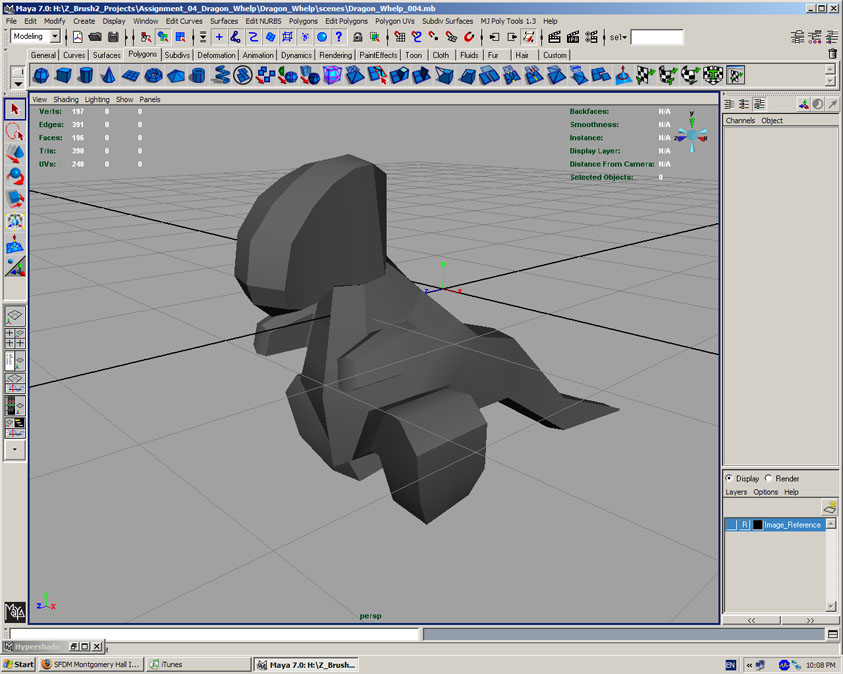843x674 pixels.
Task: Switch to the SFDM Montgomery Hall taskbar window
Action: click(x=91, y=664)
